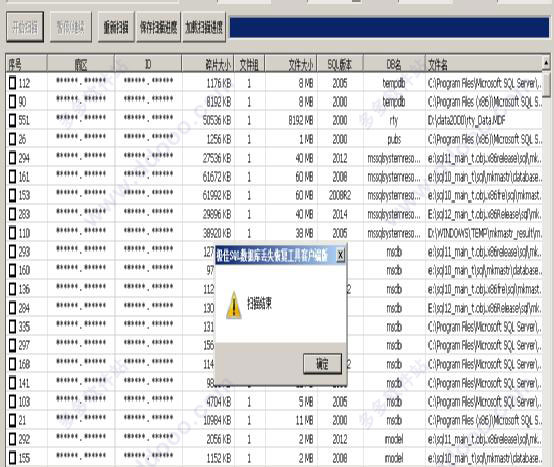Click the 2014 SQL version cell
Viewport: 554px width, 467px height.
[x=340, y=214]
